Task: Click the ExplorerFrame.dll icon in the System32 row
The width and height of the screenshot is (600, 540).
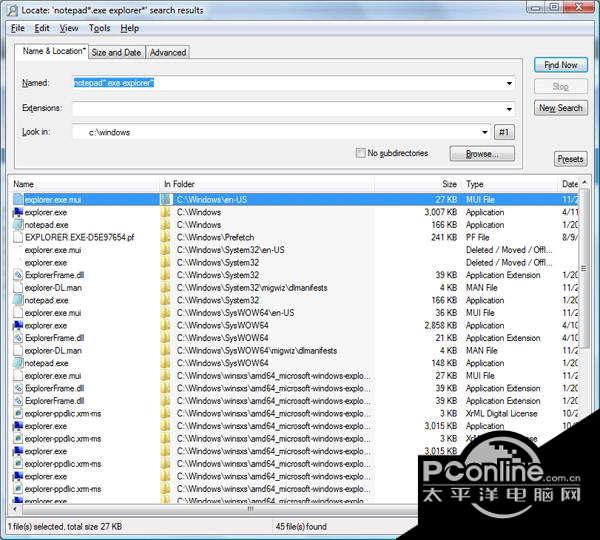Action: coord(18,275)
